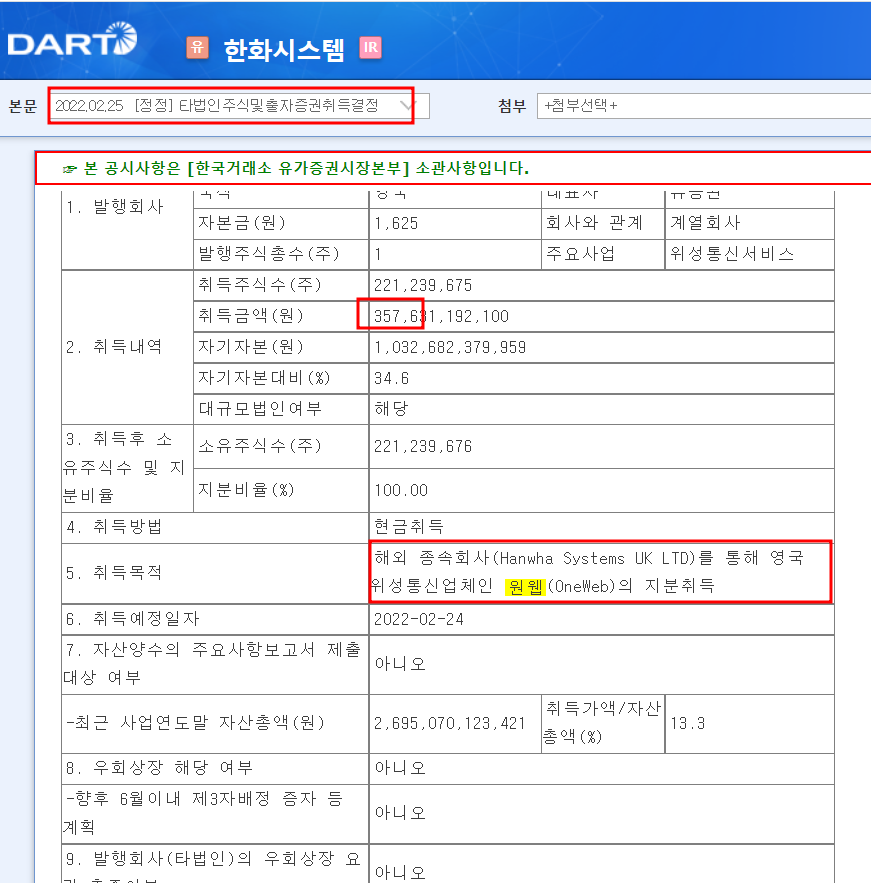This screenshot has width=871, height=883.
Task: Click the highlighted 원웹 word
Action: point(525,587)
